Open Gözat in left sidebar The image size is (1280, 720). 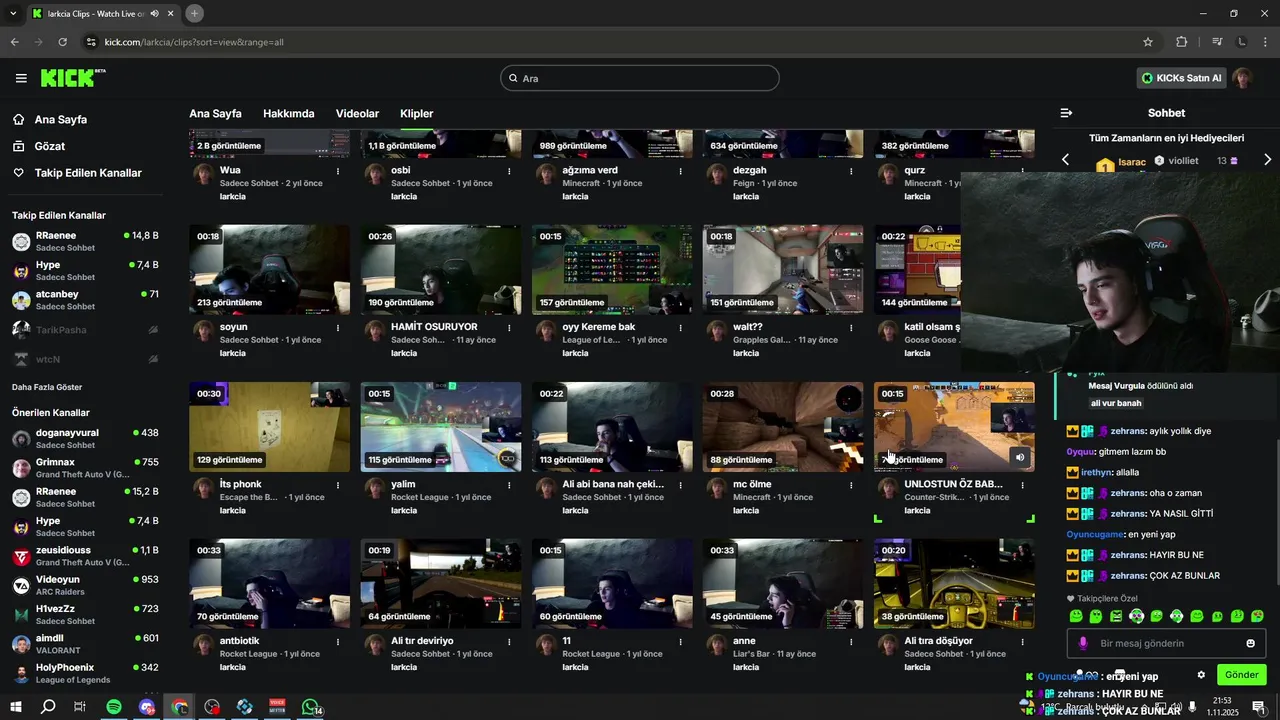click(50, 146)
